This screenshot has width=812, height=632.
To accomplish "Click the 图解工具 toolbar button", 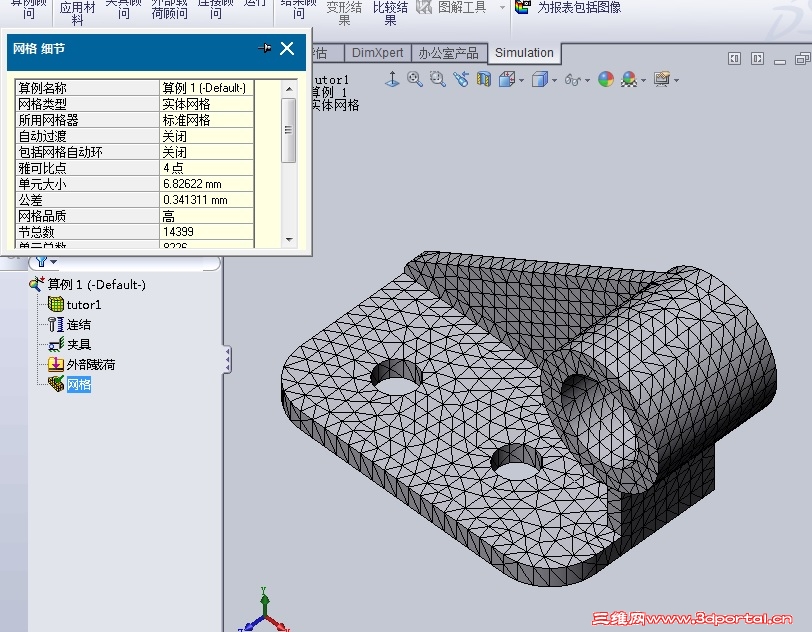I will coord(452,7).
